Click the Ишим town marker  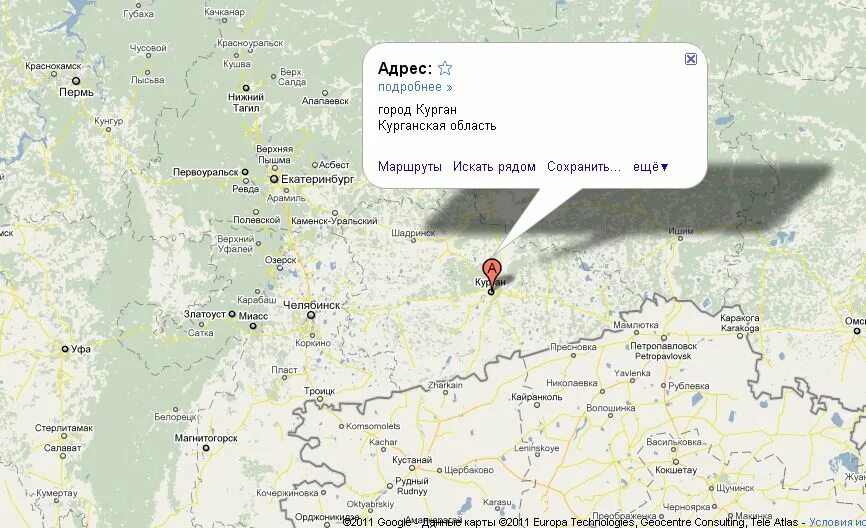680,238
